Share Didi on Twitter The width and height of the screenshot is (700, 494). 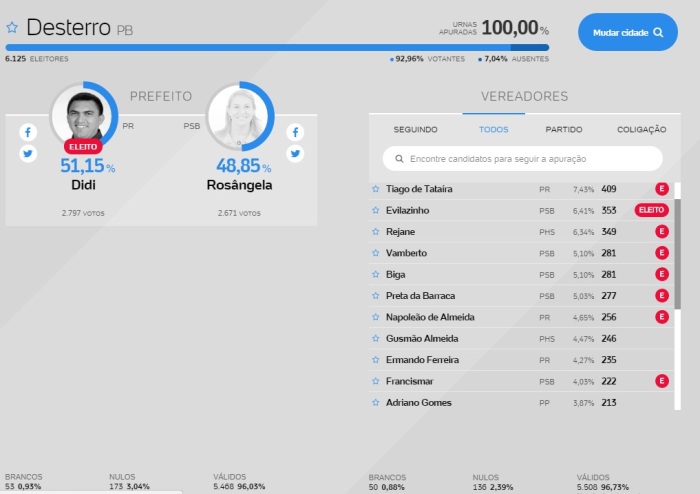(x=28, y=154)
